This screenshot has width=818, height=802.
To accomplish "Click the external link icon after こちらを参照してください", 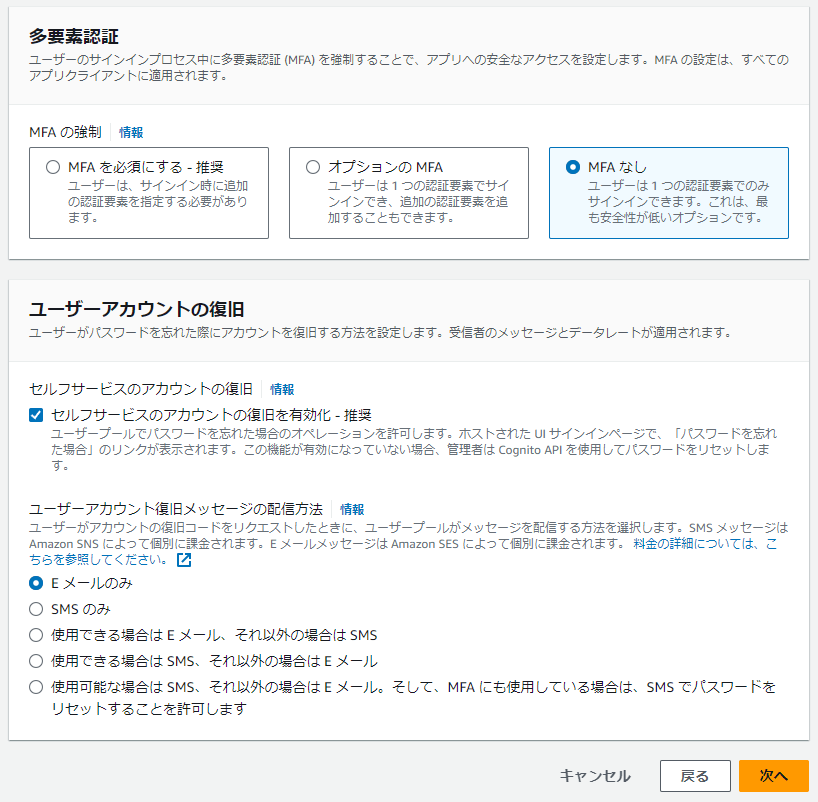I will pos(184,560).
